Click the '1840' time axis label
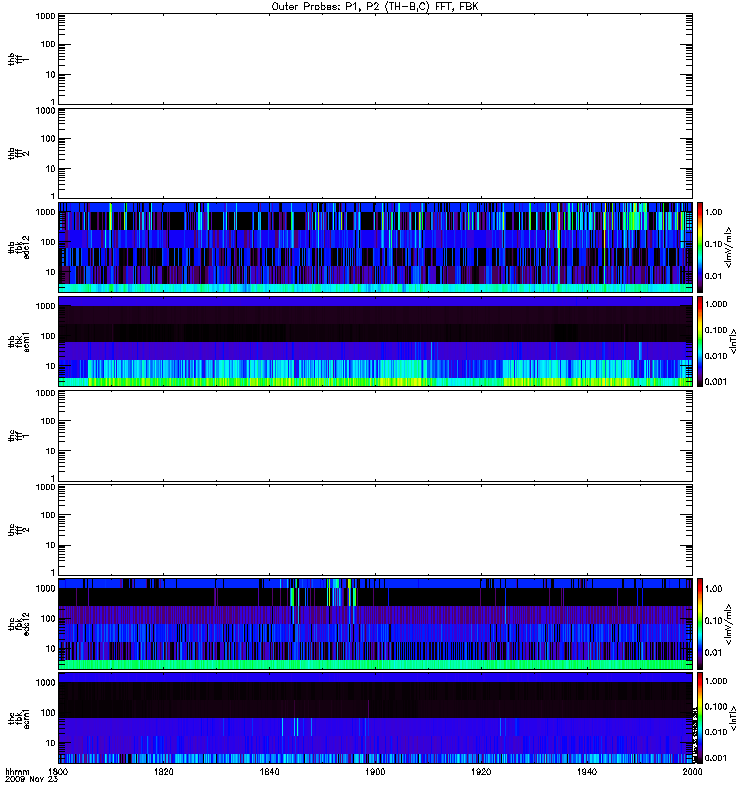The width and height of the screenshot is (750, 800). (269, 771)
